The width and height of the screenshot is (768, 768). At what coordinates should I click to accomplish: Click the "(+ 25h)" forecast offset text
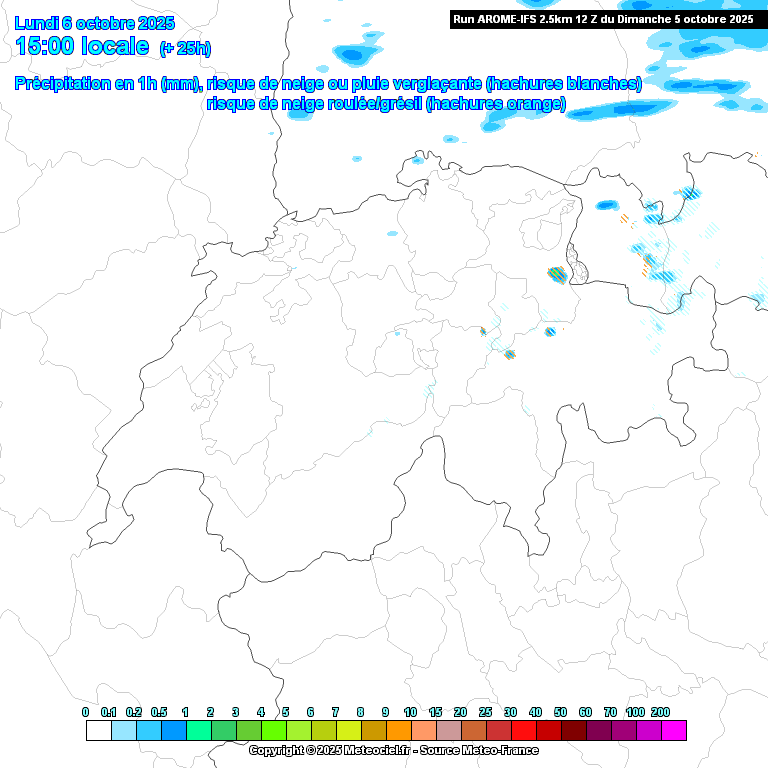pos(185,48)
